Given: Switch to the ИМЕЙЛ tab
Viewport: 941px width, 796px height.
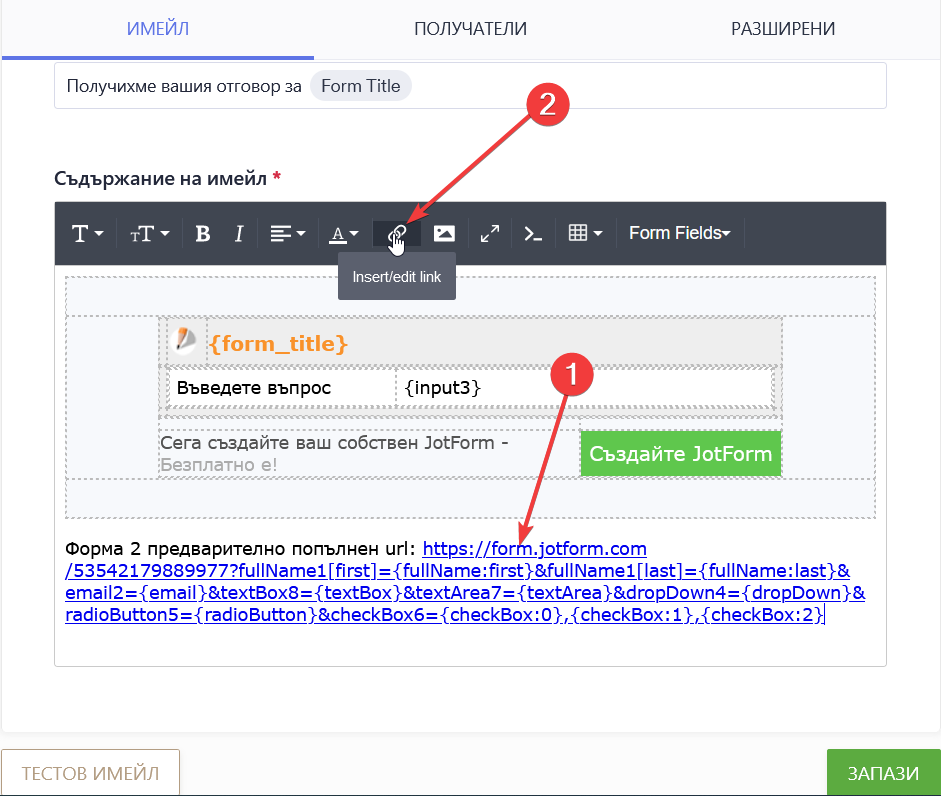Looking at the screenshot, I should [158, 29].
